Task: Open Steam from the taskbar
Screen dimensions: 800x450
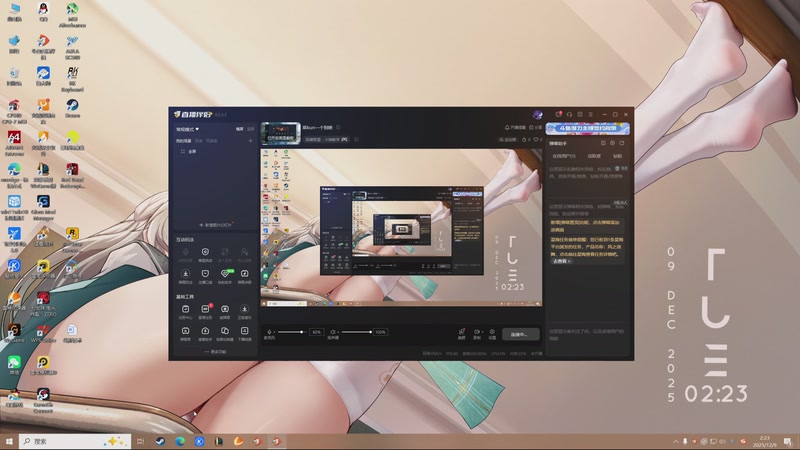Action: [x=160, y=441]
